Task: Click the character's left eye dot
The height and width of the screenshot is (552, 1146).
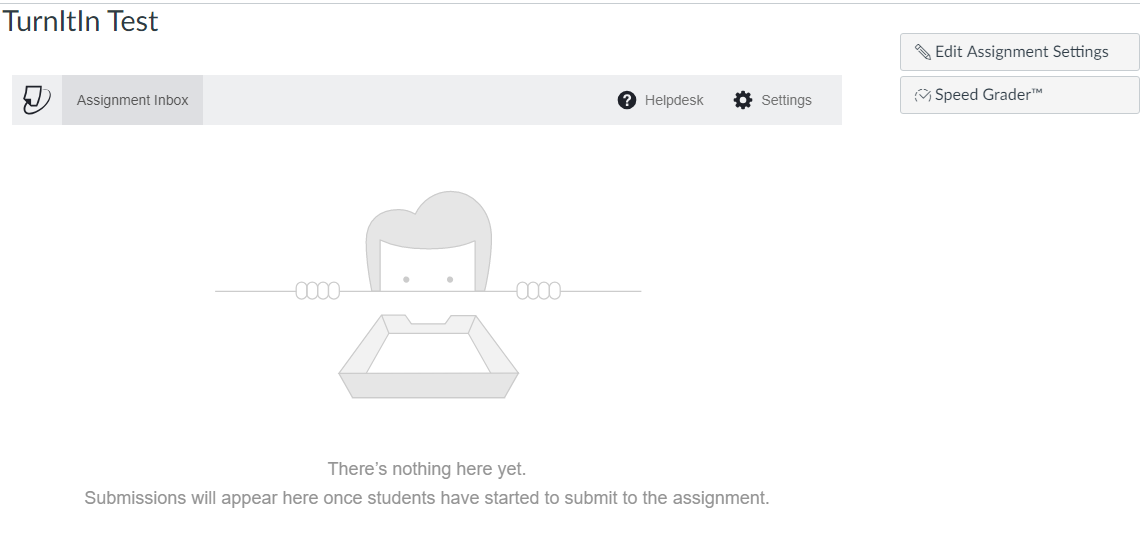Action: pyautogui.click(x=406, y=279)
